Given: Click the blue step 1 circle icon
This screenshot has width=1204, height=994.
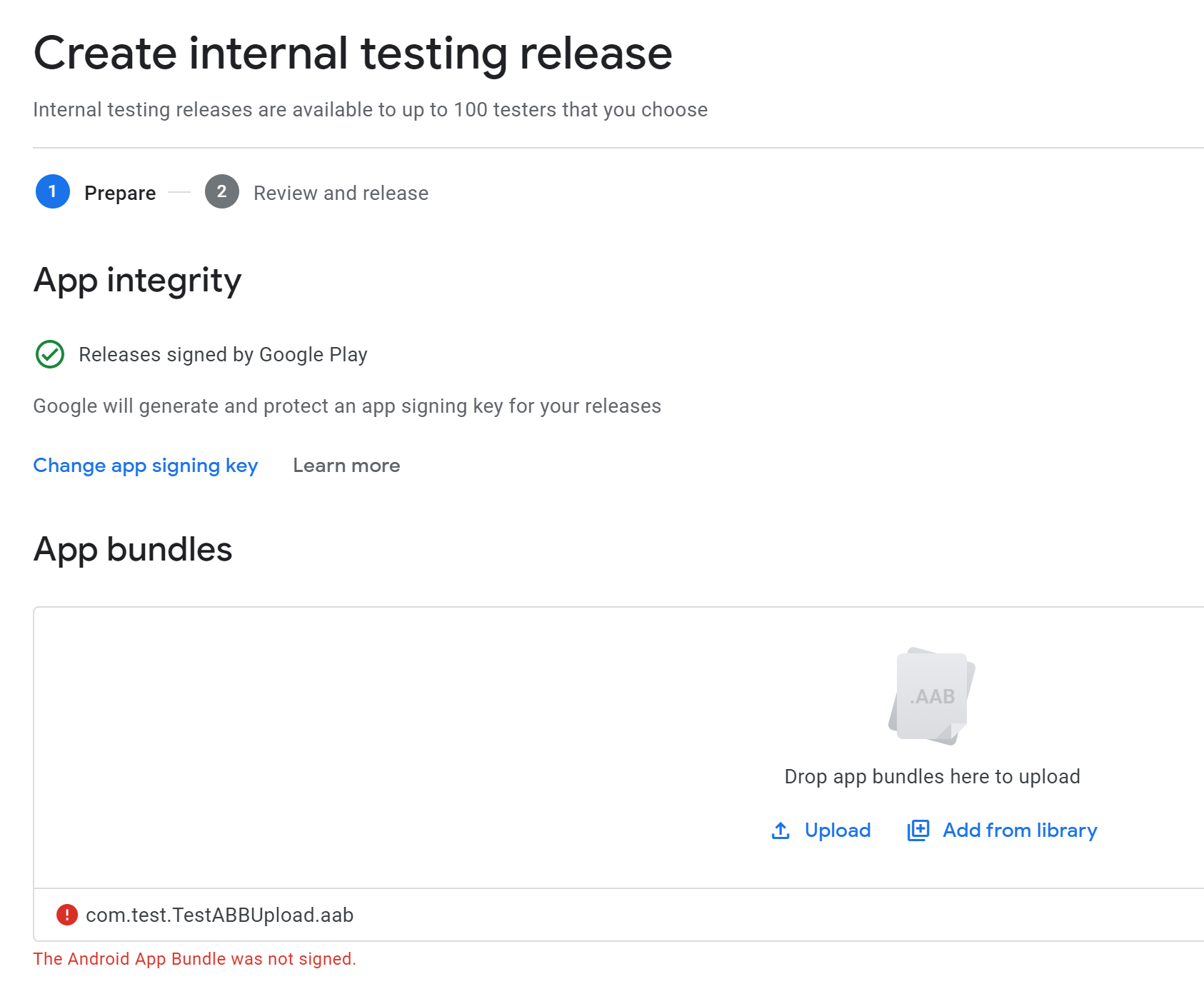Looking at the screenshot, I should pyautogui.click(x=51, y=191).
